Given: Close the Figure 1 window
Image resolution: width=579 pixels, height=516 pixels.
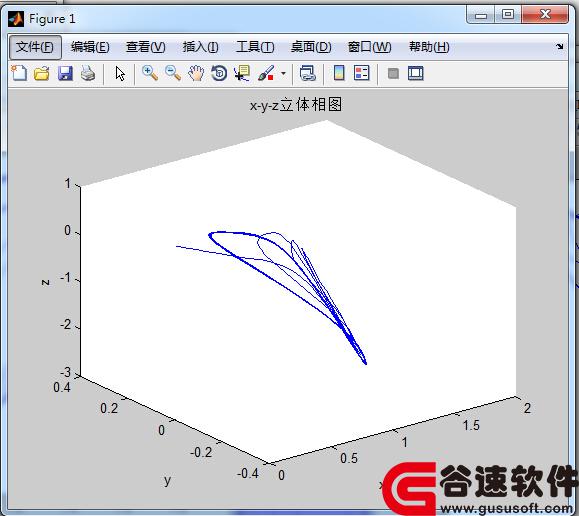Looking at the screenshot, I should 545,15.
